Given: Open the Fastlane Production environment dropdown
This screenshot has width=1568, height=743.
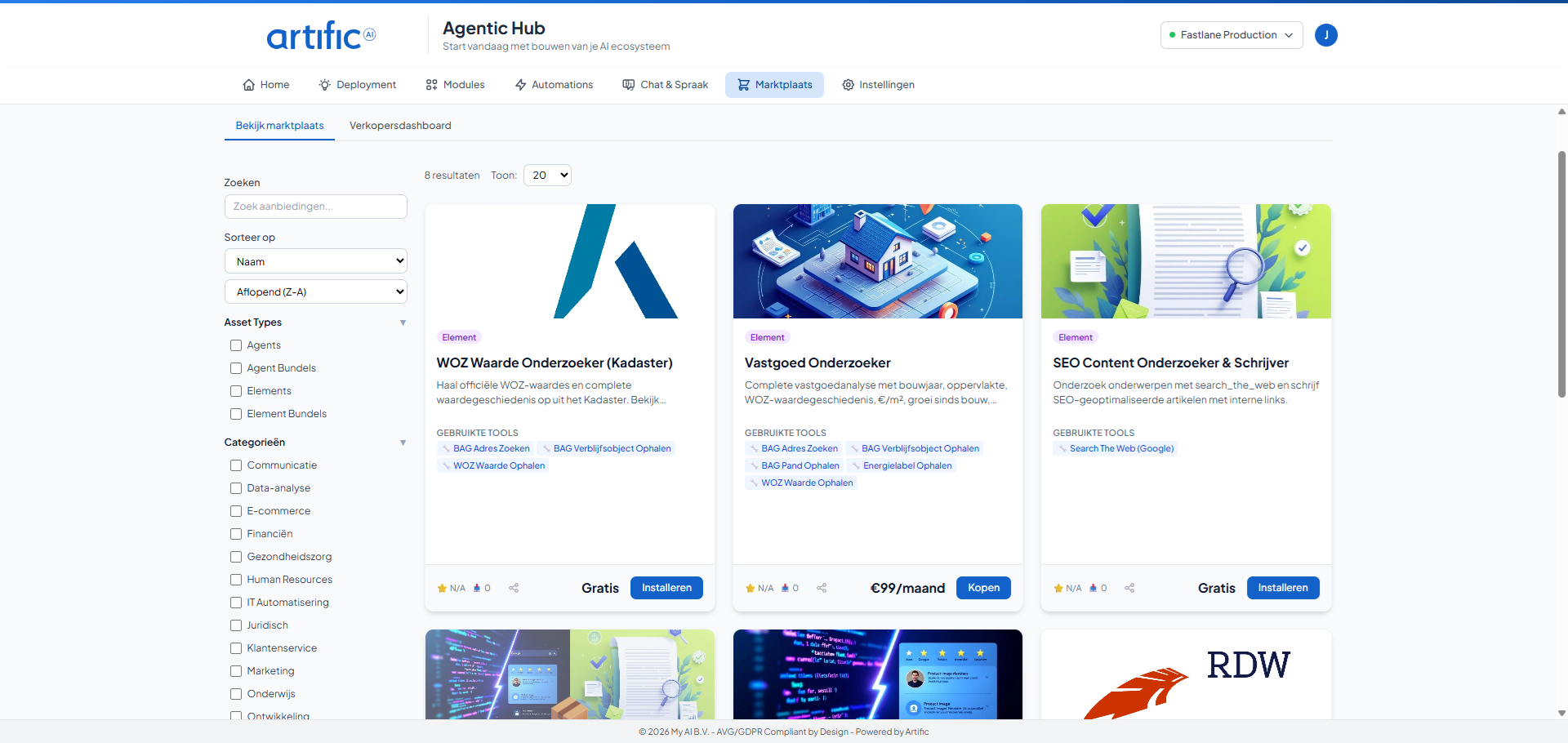Looking at the screenshot, I should [x=1232, y=35].
